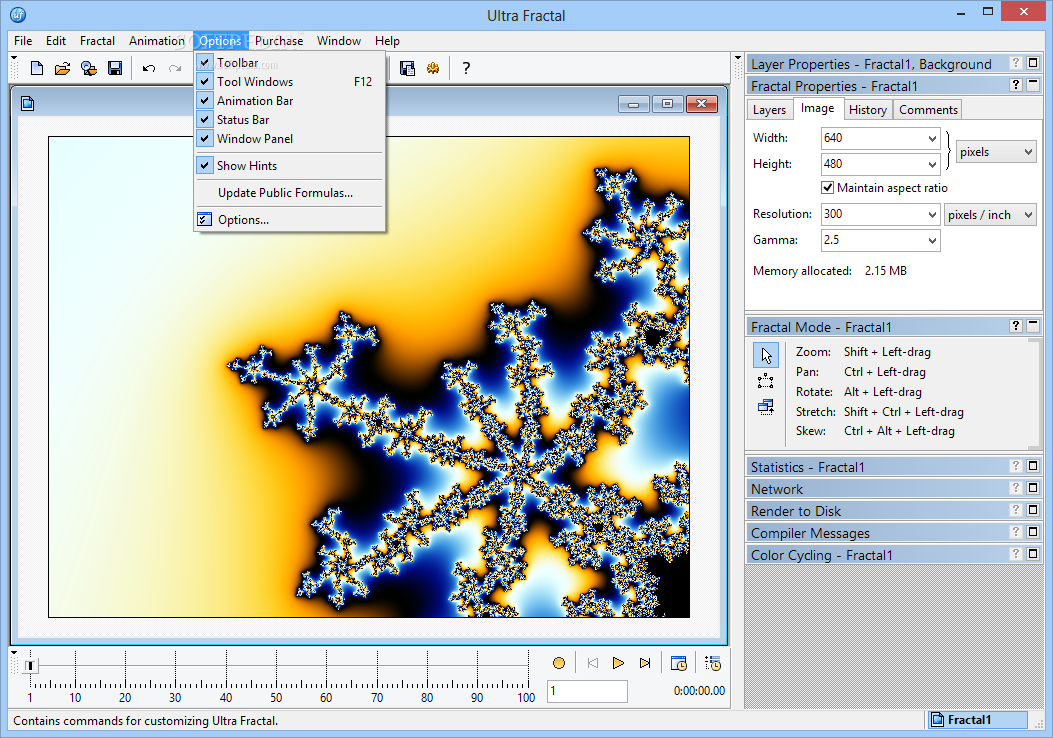The width and height of the screenshot is (1053, 738).
Task: Toggle Tool Windows menu entry
Action: click(289, 81)
